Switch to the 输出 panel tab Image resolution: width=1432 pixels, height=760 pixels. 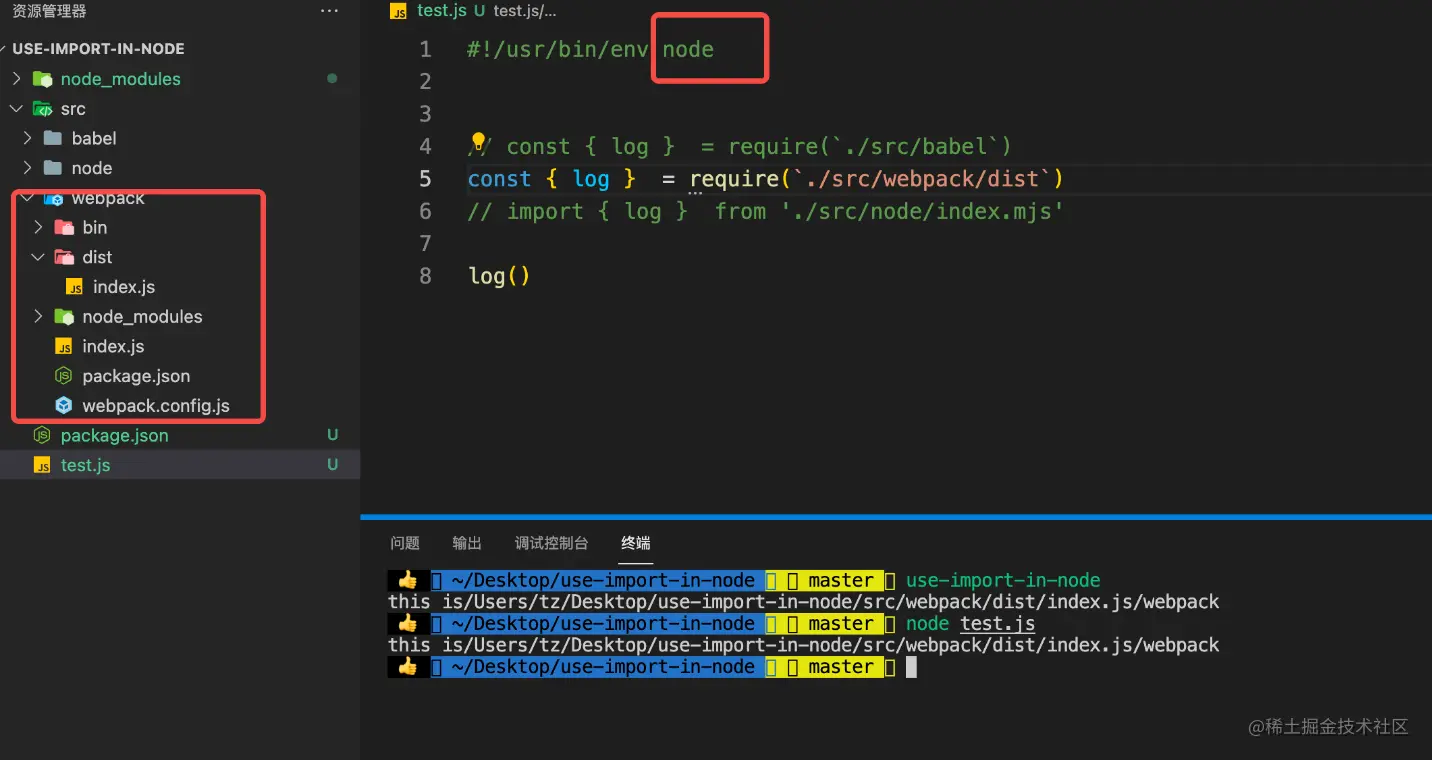coord(466,543)
